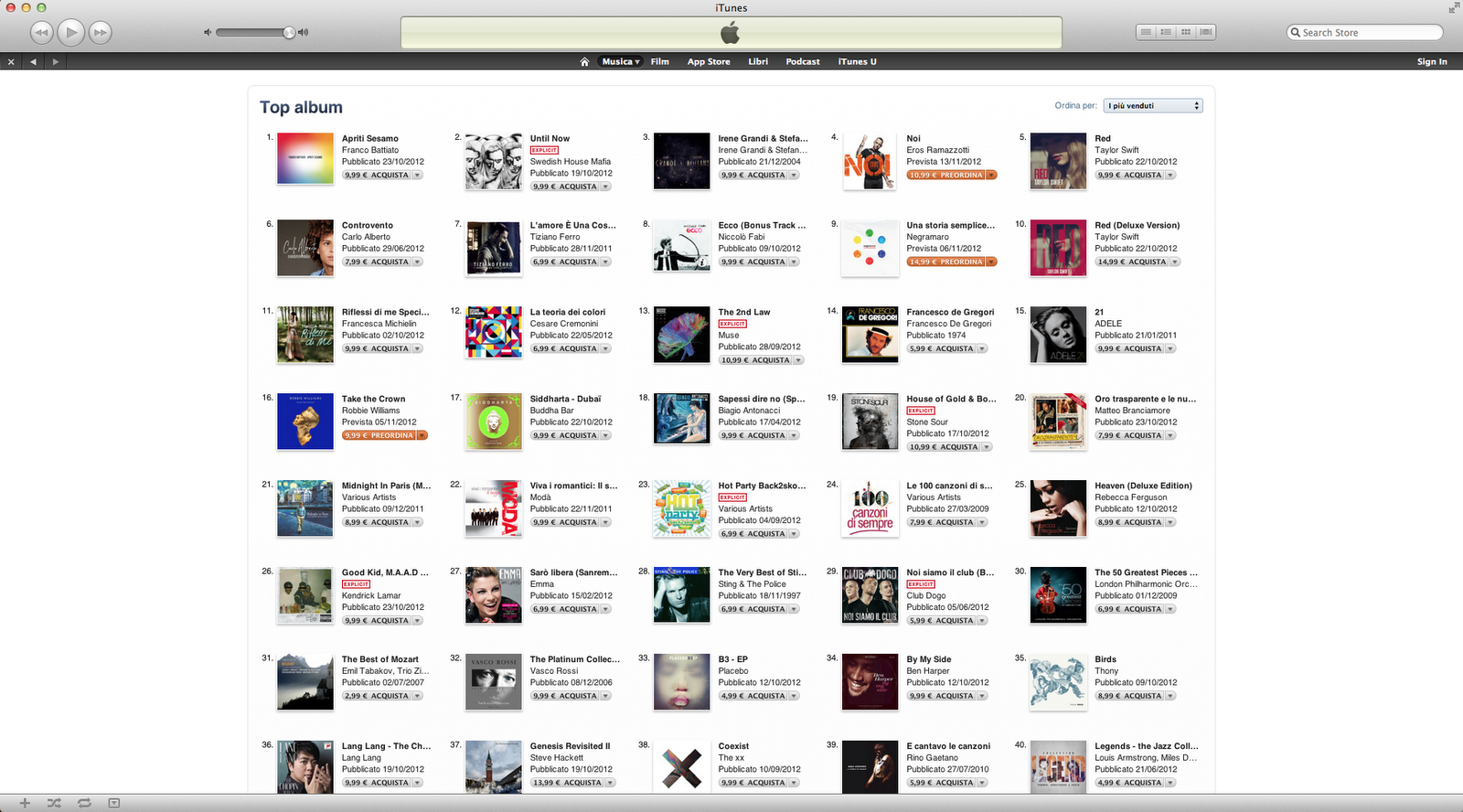Switch to album list view icon
This screenshot has height=812, width=1463.
tap(1166, 32)
